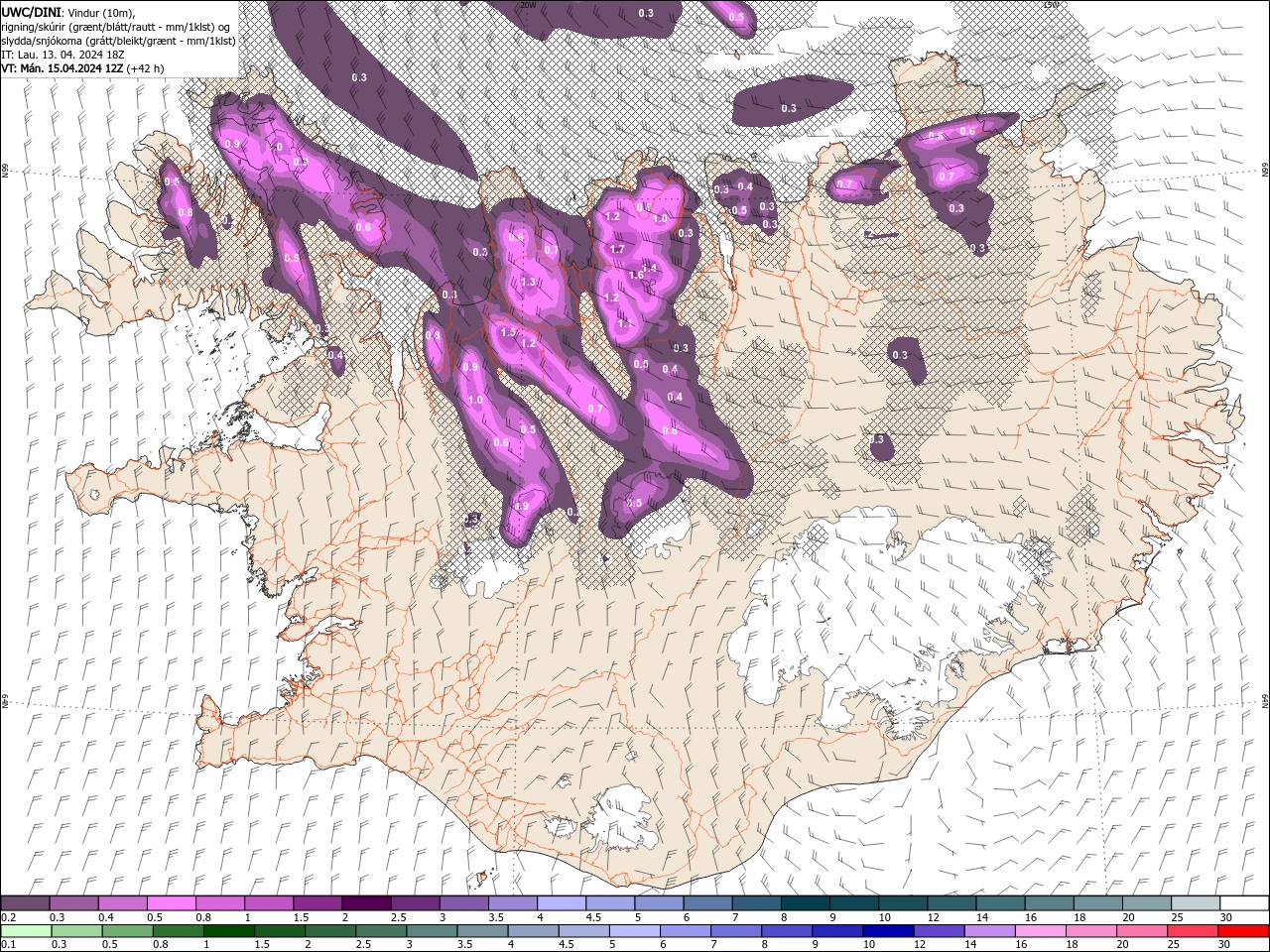Click the upper legend swatch between 3 and 3.5

pos(463,902)
